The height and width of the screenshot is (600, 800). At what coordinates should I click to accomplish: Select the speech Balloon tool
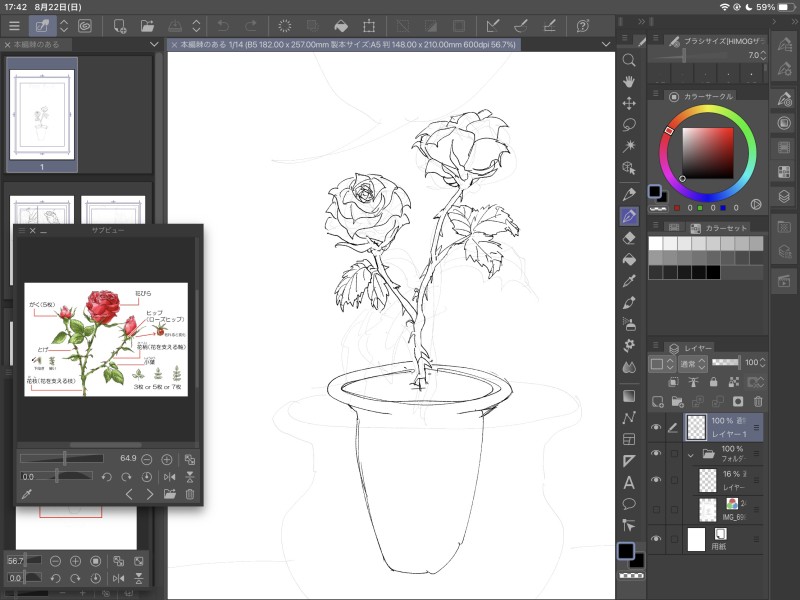pyautogui.click(x=629, y=503)
